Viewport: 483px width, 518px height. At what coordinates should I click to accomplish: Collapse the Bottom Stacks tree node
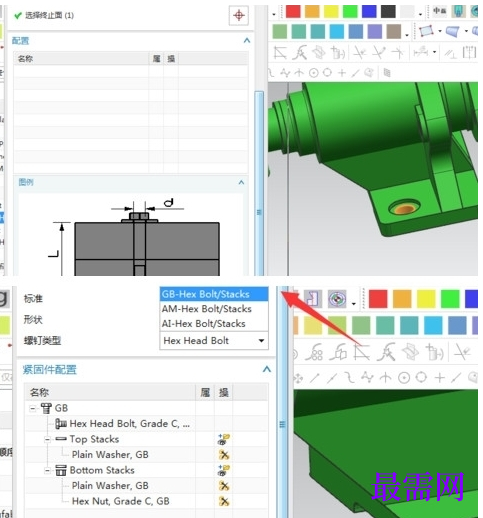(x=47, y=471)
